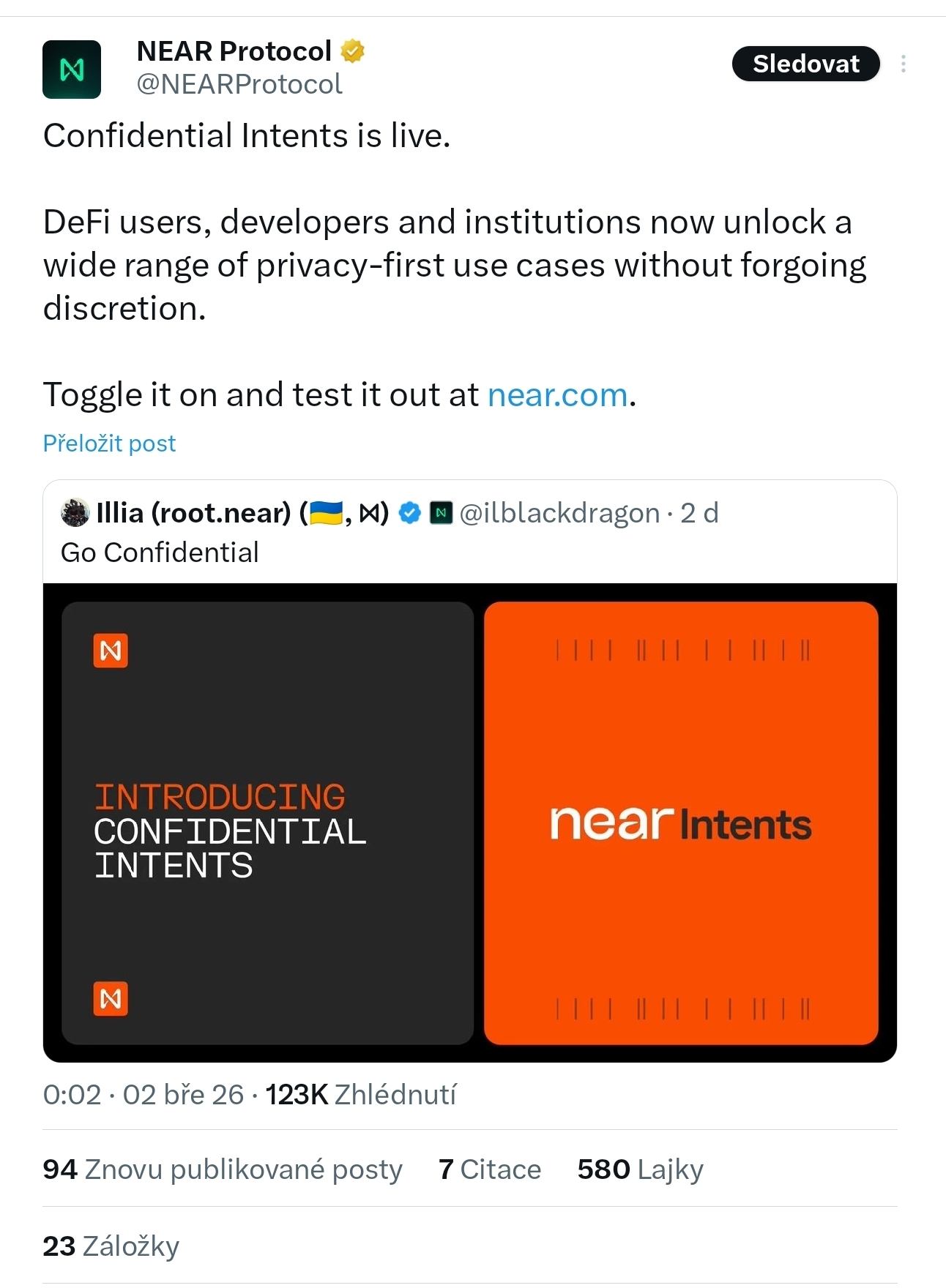This screenshot has width=946, height=1288.
Task: Click the @NEARProtocol handle
Action: coord(239,85)
